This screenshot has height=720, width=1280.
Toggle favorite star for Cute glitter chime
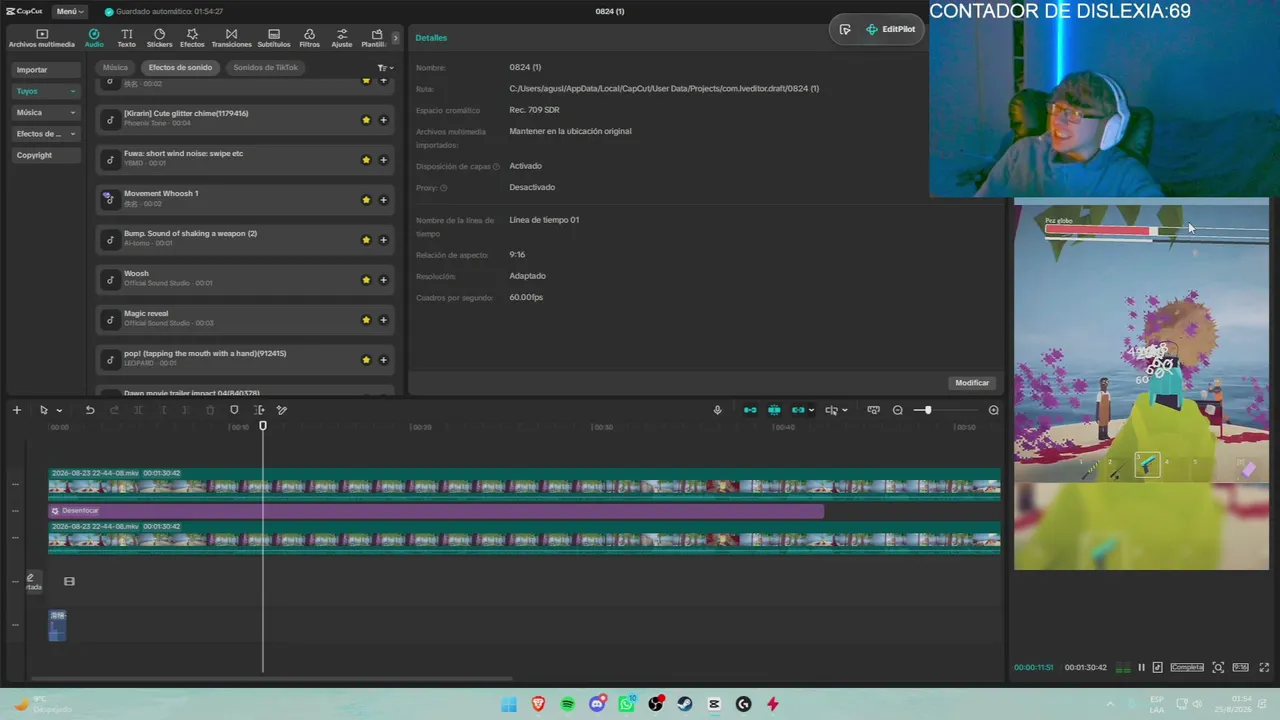point(366,120)
